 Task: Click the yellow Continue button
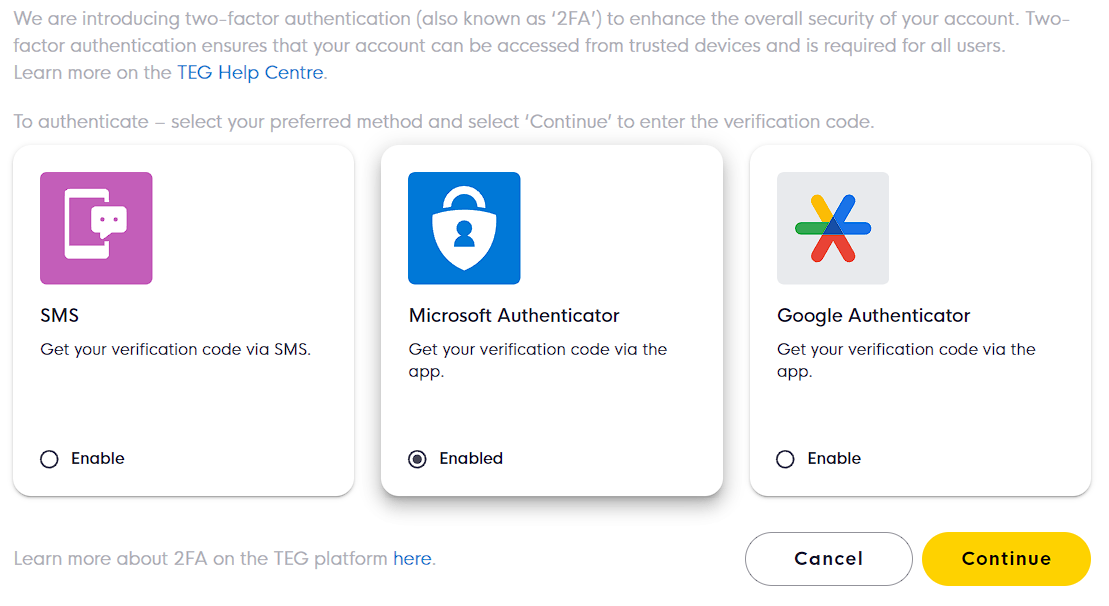click(x=1006, y=559)
